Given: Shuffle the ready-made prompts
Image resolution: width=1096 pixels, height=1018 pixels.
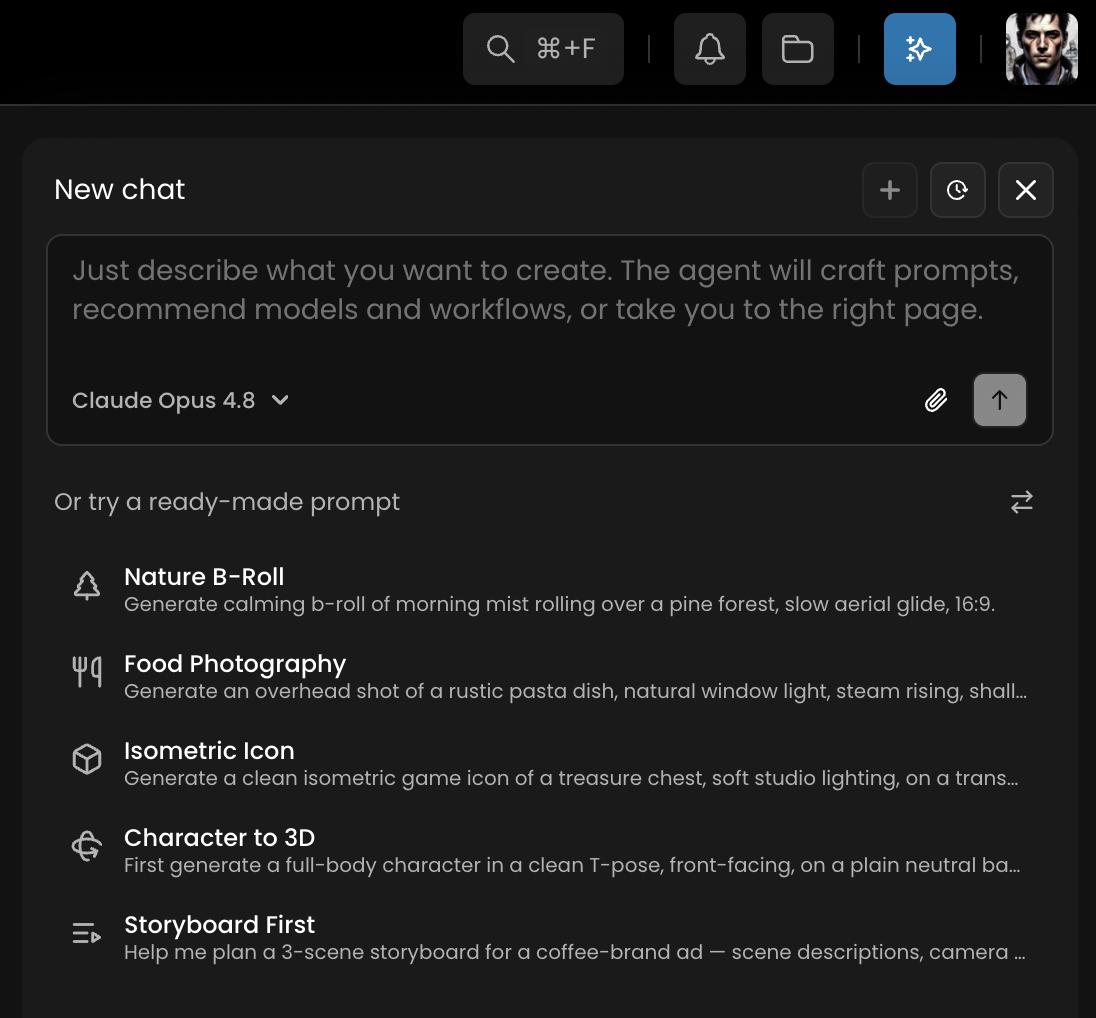Looking at the screenshot, I should coord(1021,502).
